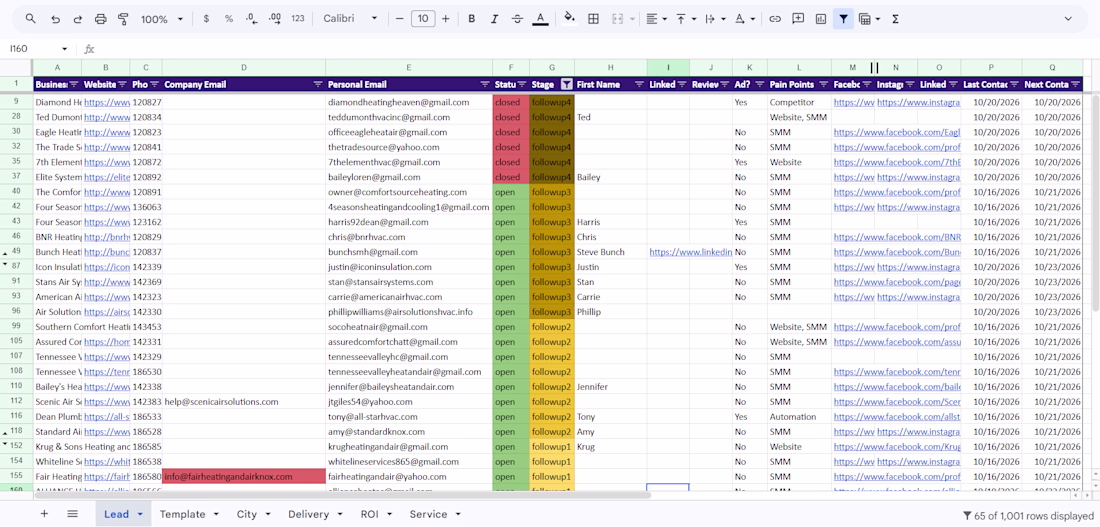Open the Template tab dropdown arrow
This screenshot has width=1100, height=527.
click(x=215, y=514)
